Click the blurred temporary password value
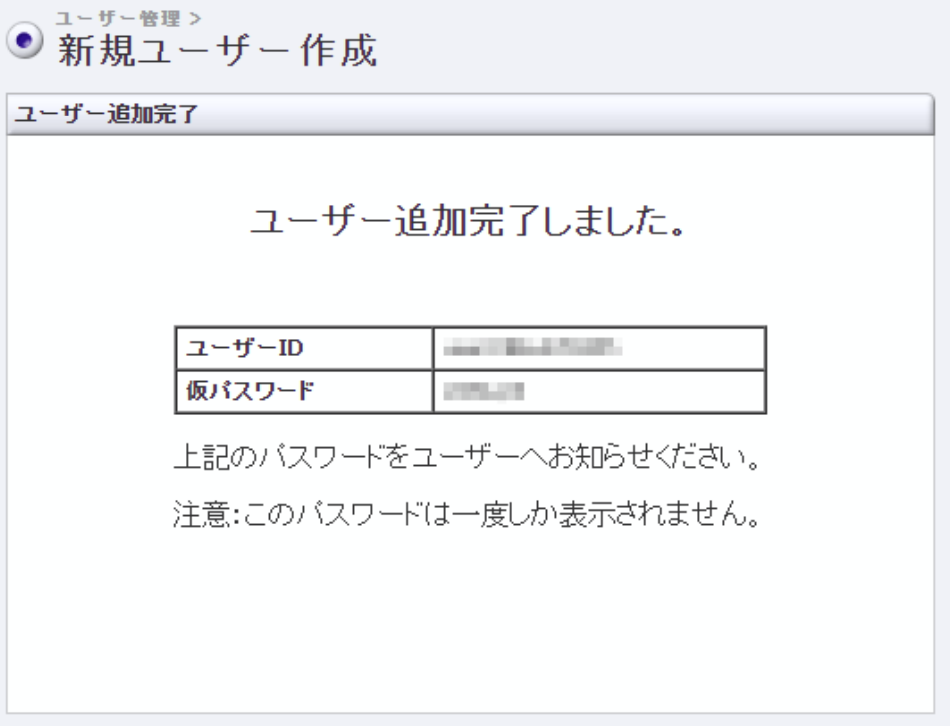 (x=483, y=391)
